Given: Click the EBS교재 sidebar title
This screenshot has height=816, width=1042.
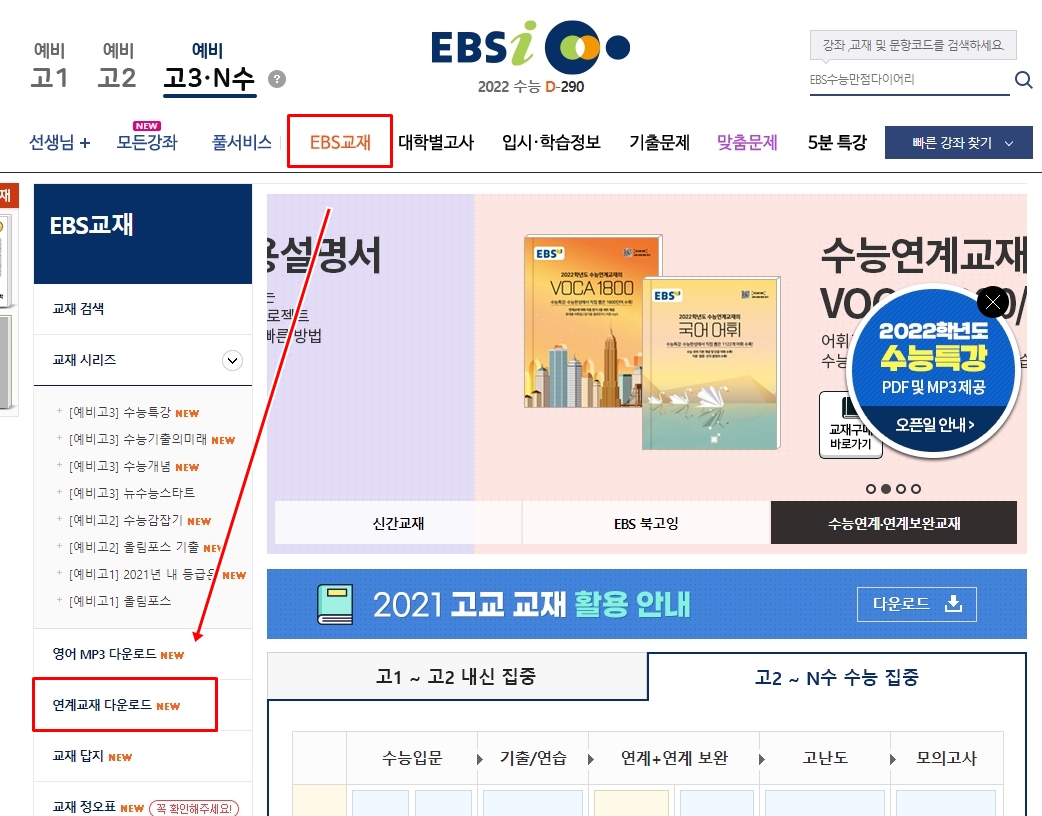Looking at the screenshot, I should coord(92,225).
